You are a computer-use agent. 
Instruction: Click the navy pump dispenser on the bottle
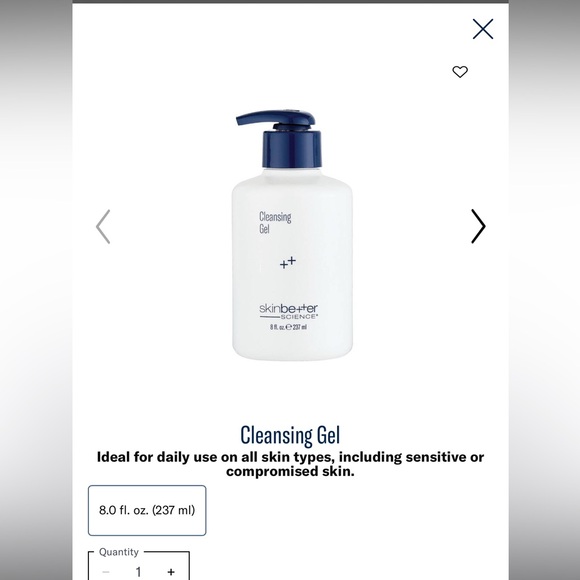[x=276, y=119]
